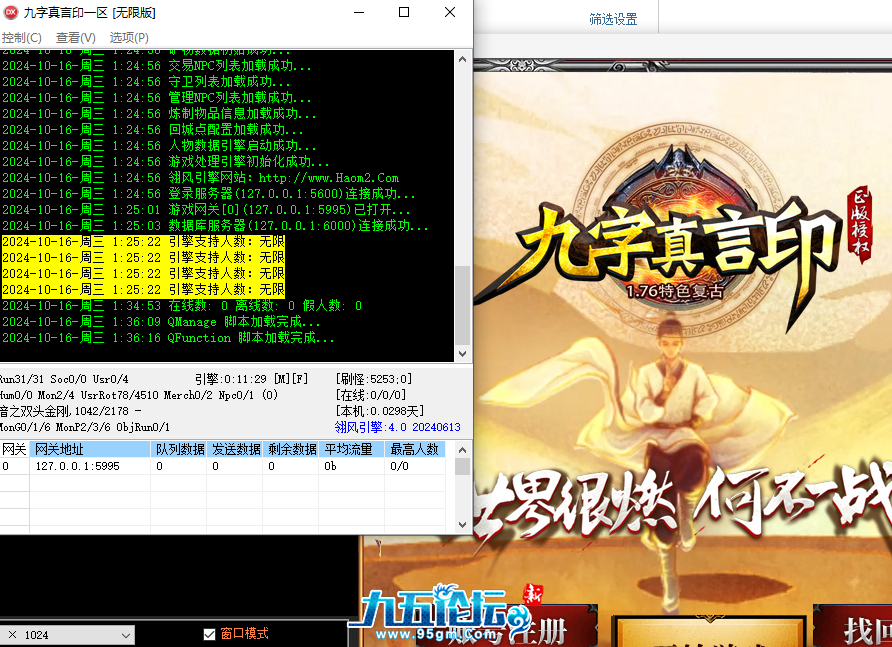
Task: Click the DX app icon in title bar
Action: (x=10, y=12)
